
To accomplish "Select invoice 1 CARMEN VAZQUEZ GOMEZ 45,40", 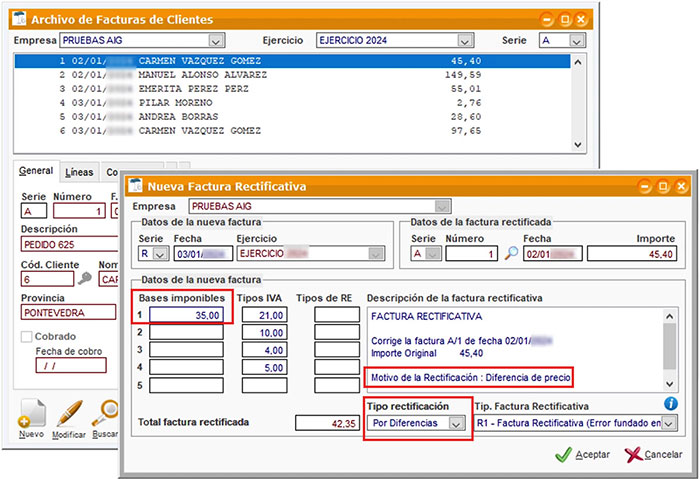I will point(292,61).
